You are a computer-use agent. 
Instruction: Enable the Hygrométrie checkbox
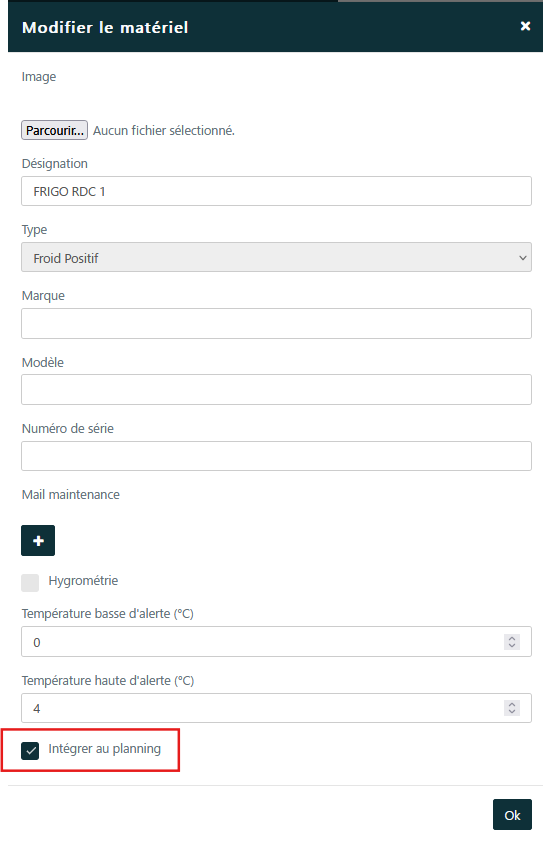point(30,582)
